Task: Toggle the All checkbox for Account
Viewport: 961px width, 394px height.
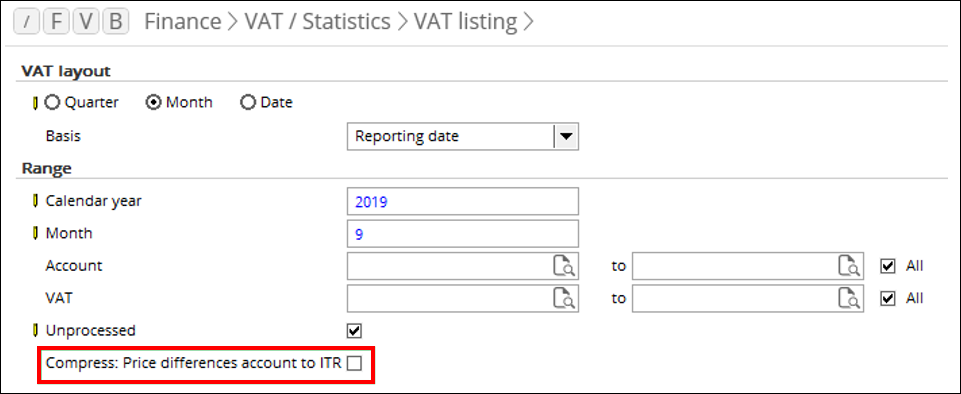Action: (887, 266)
